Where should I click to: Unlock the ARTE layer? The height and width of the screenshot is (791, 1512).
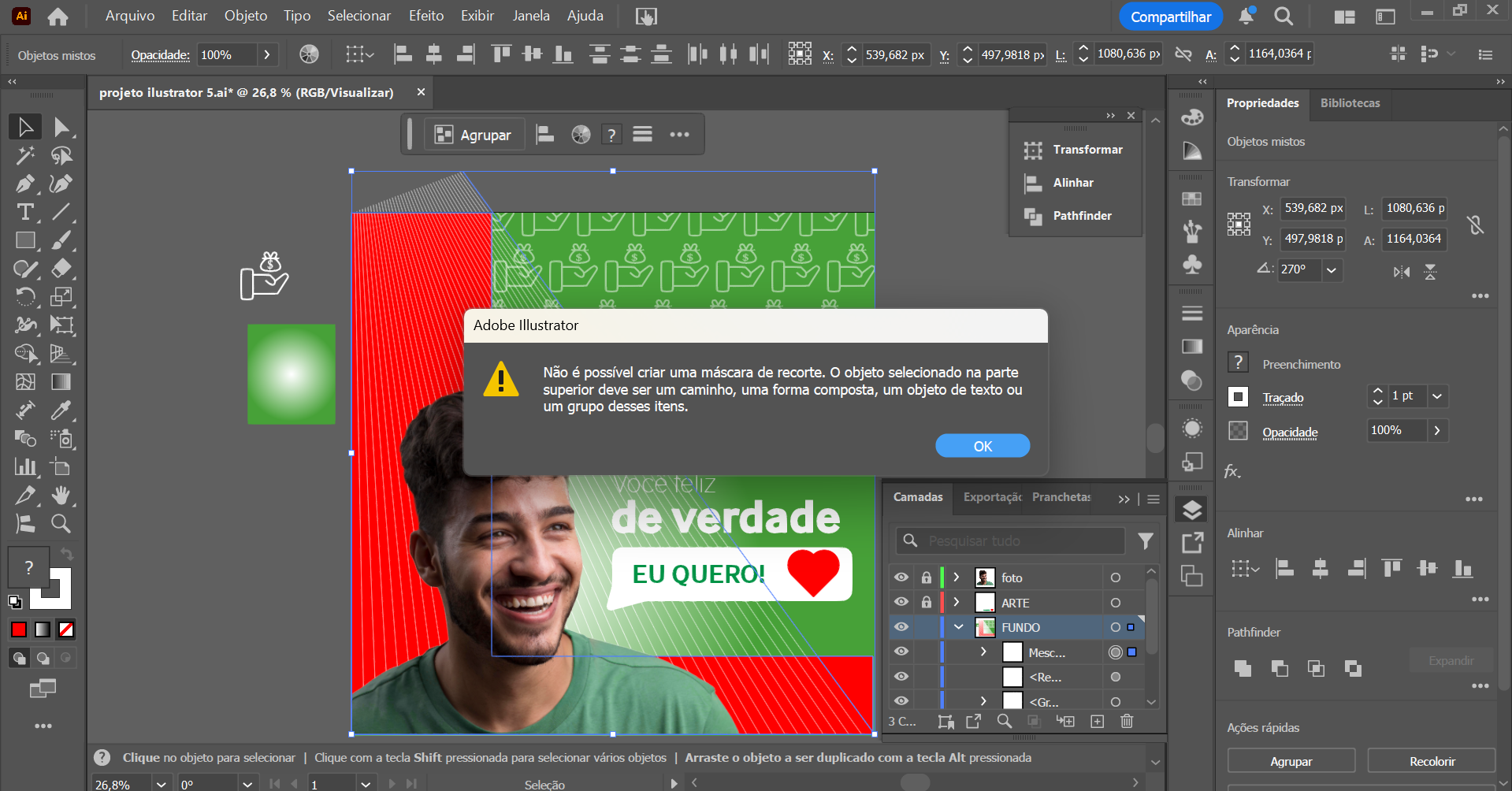tap(927, 602)
